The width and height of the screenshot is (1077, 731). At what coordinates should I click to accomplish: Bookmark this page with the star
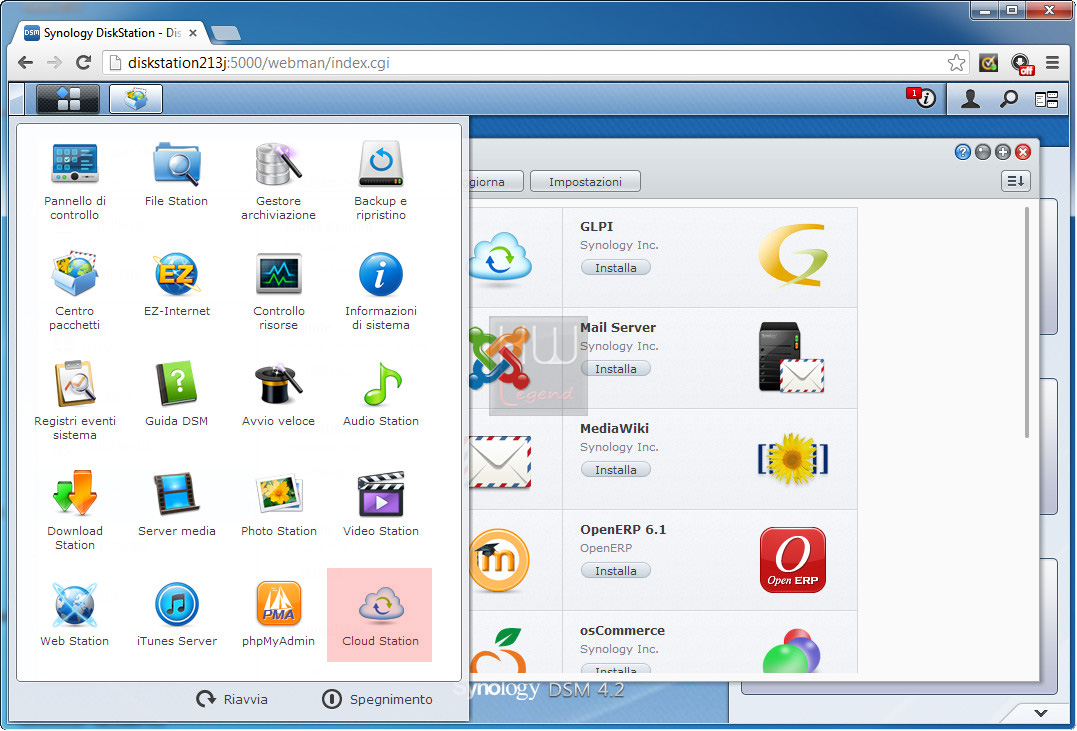[956, 63]
